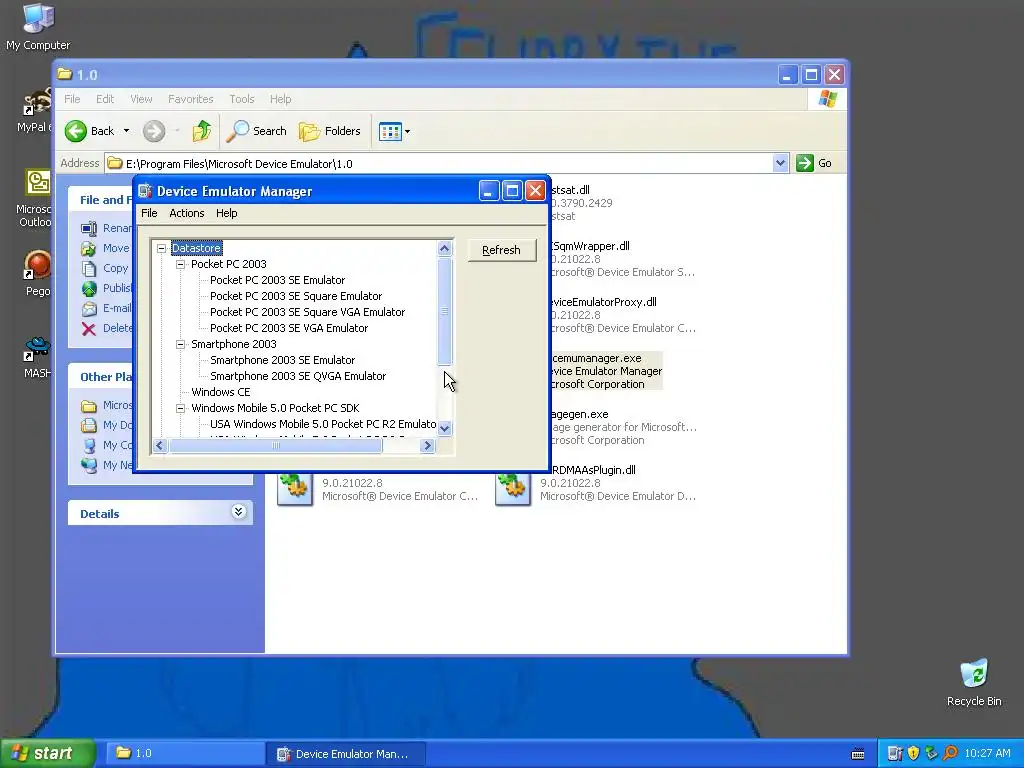The width and height of the screenshot is (1024, 768).
Task: Toggle the Folders pane button
Action: (330, 131)
